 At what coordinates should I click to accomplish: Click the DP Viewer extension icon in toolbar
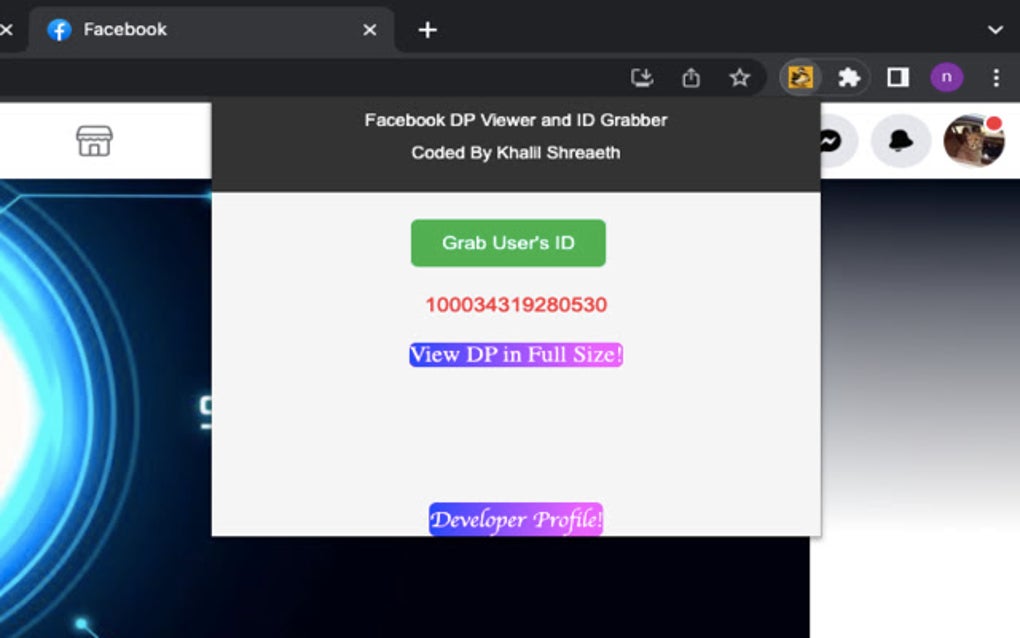pos(800,77)
